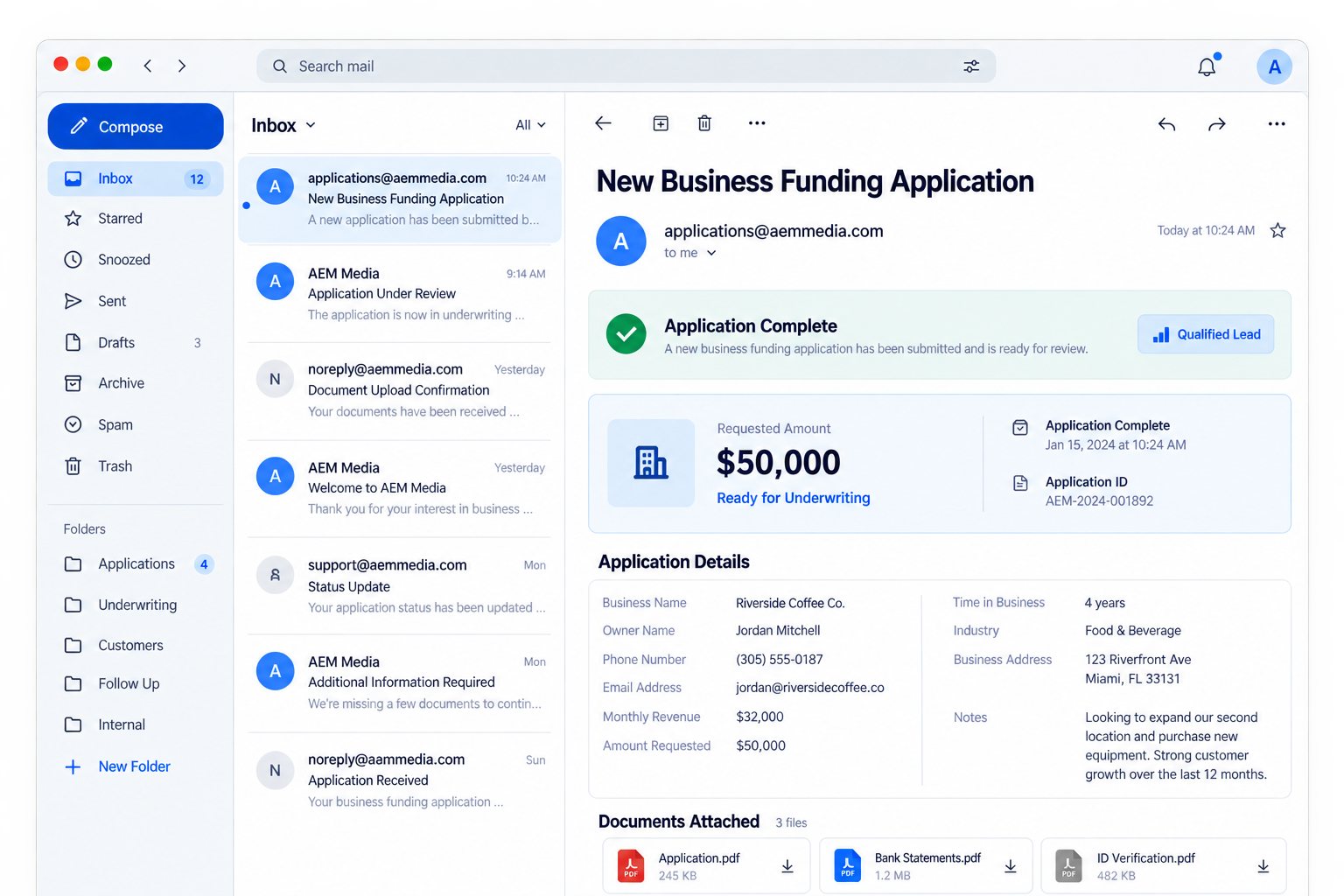Viewport: 1344px width, 896px height.
Task: Open the Additional Information Required email
Action: point(400,682)
